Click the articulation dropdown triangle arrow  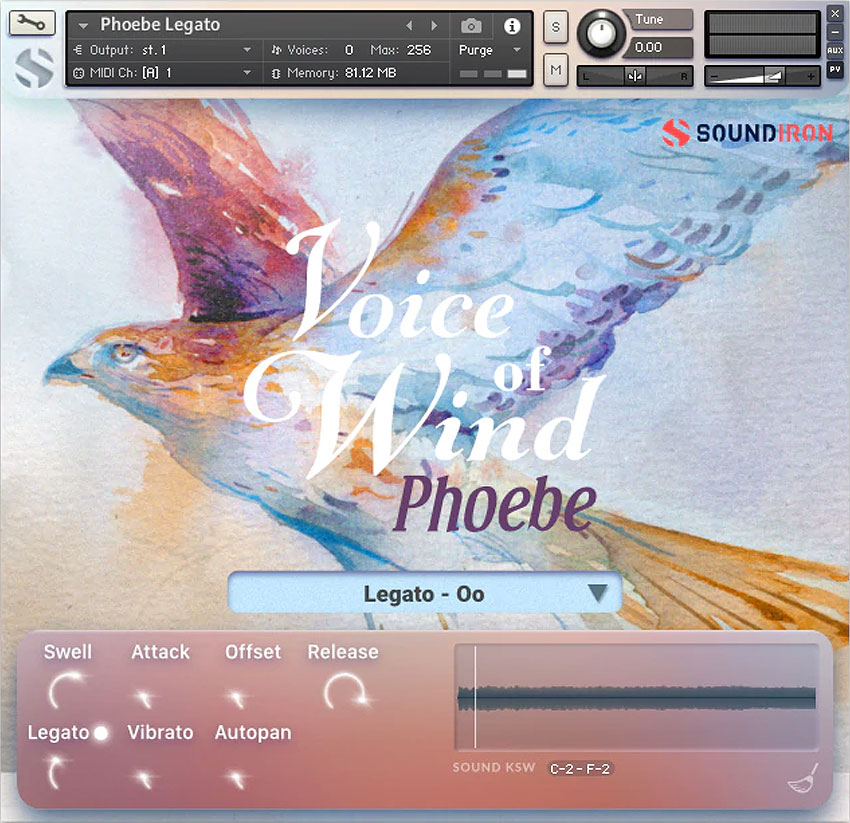click(x=597, y=593)
